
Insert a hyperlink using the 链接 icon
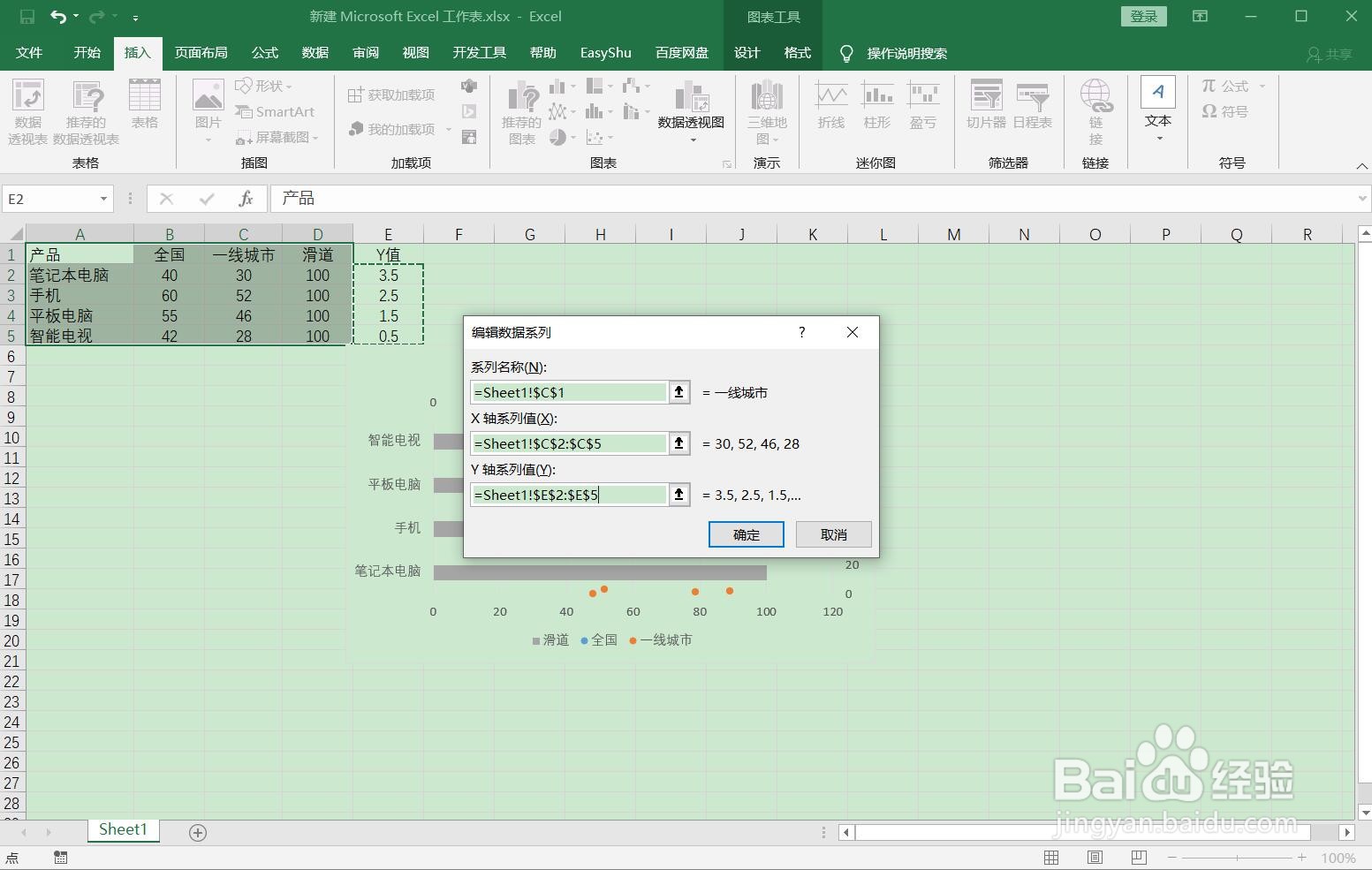1095,110
